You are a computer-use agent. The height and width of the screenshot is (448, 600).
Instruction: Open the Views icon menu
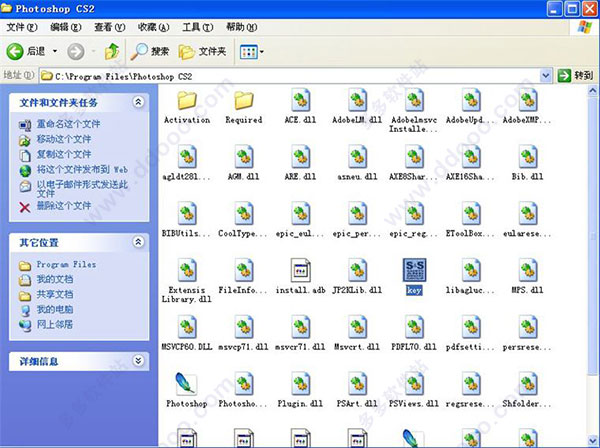point(251,52)
